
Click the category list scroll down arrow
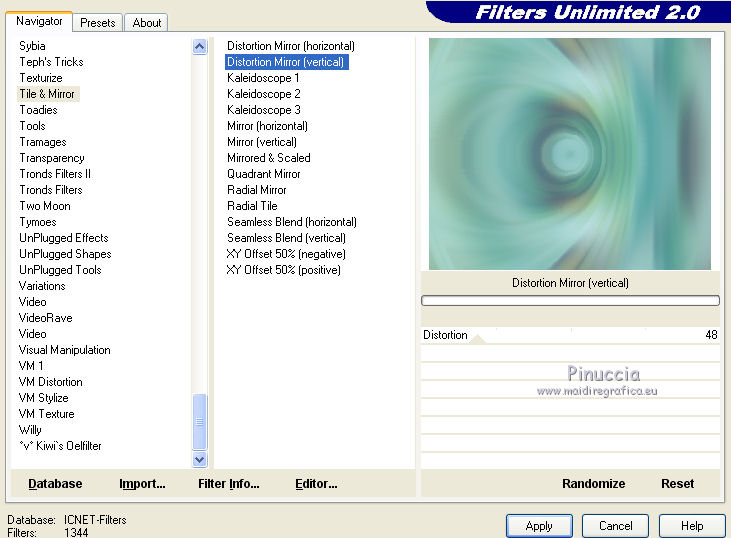[x=200, y=459]
